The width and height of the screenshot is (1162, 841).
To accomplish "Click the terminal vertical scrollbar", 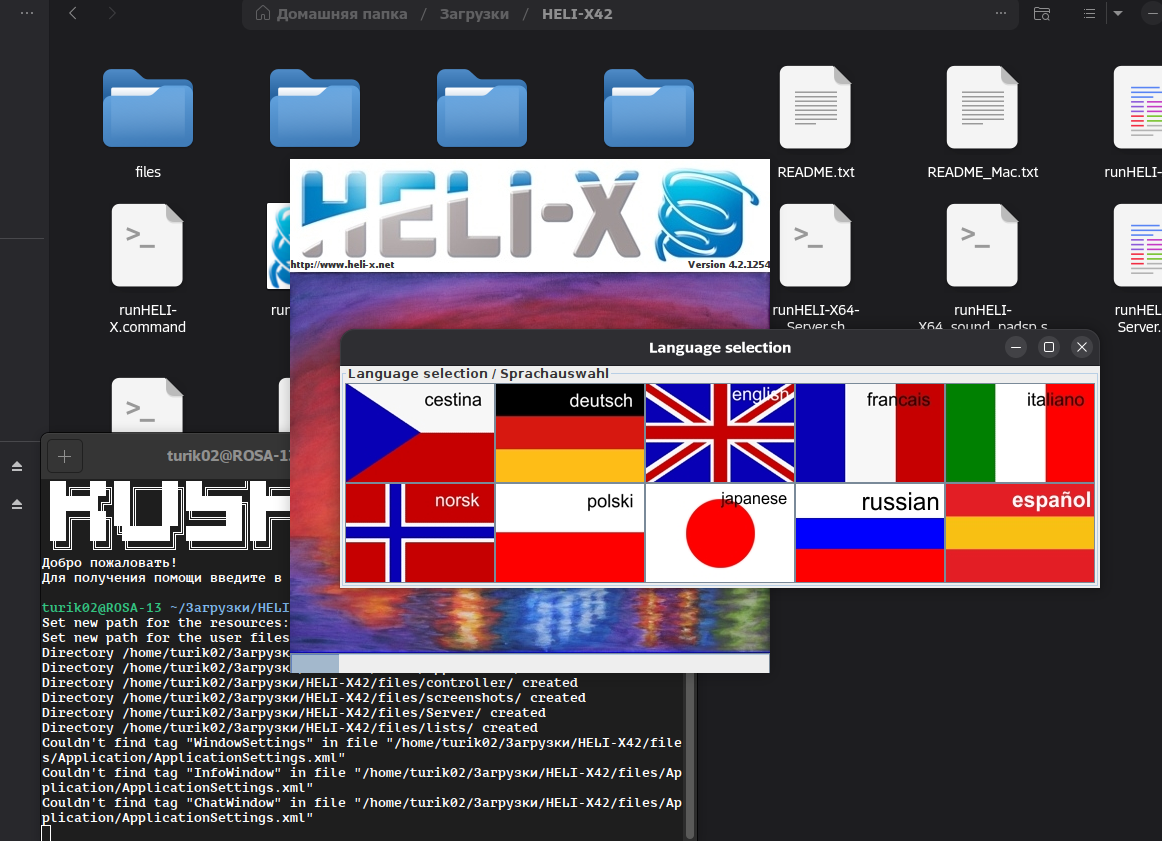I will 690,756.
